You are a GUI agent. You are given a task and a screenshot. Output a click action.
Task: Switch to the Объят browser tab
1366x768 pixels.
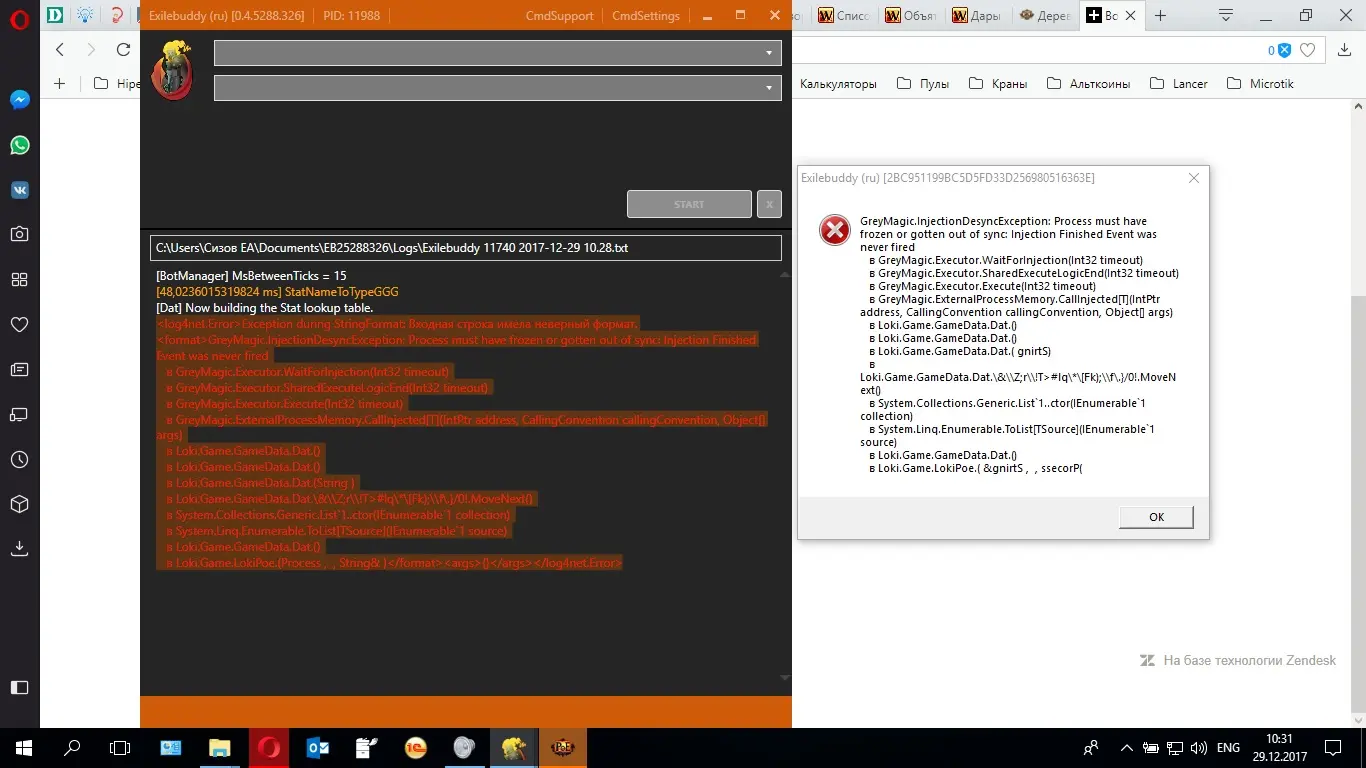click(x=912, y=15)
